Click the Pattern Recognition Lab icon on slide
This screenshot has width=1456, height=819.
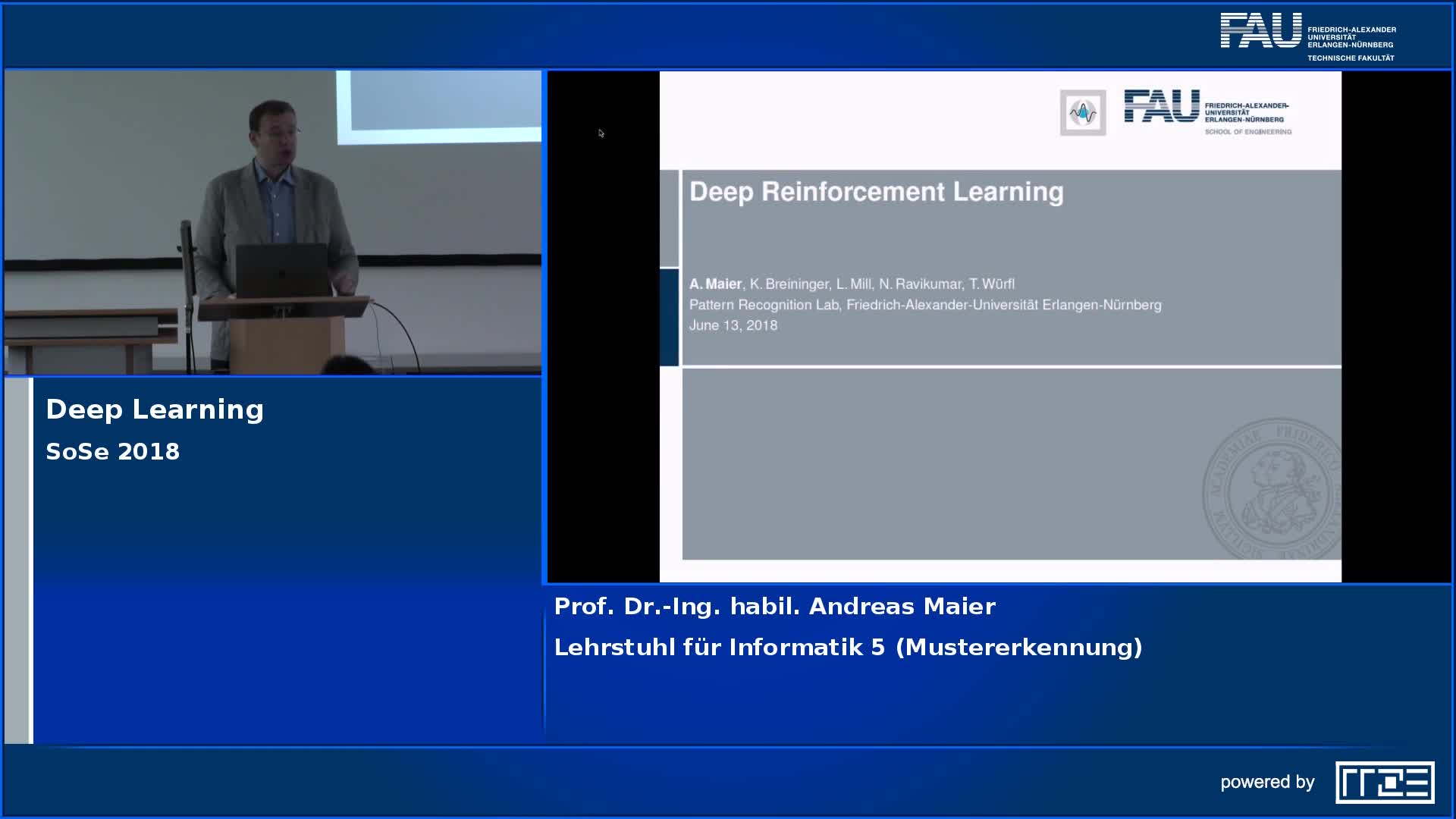point(1082,113)
